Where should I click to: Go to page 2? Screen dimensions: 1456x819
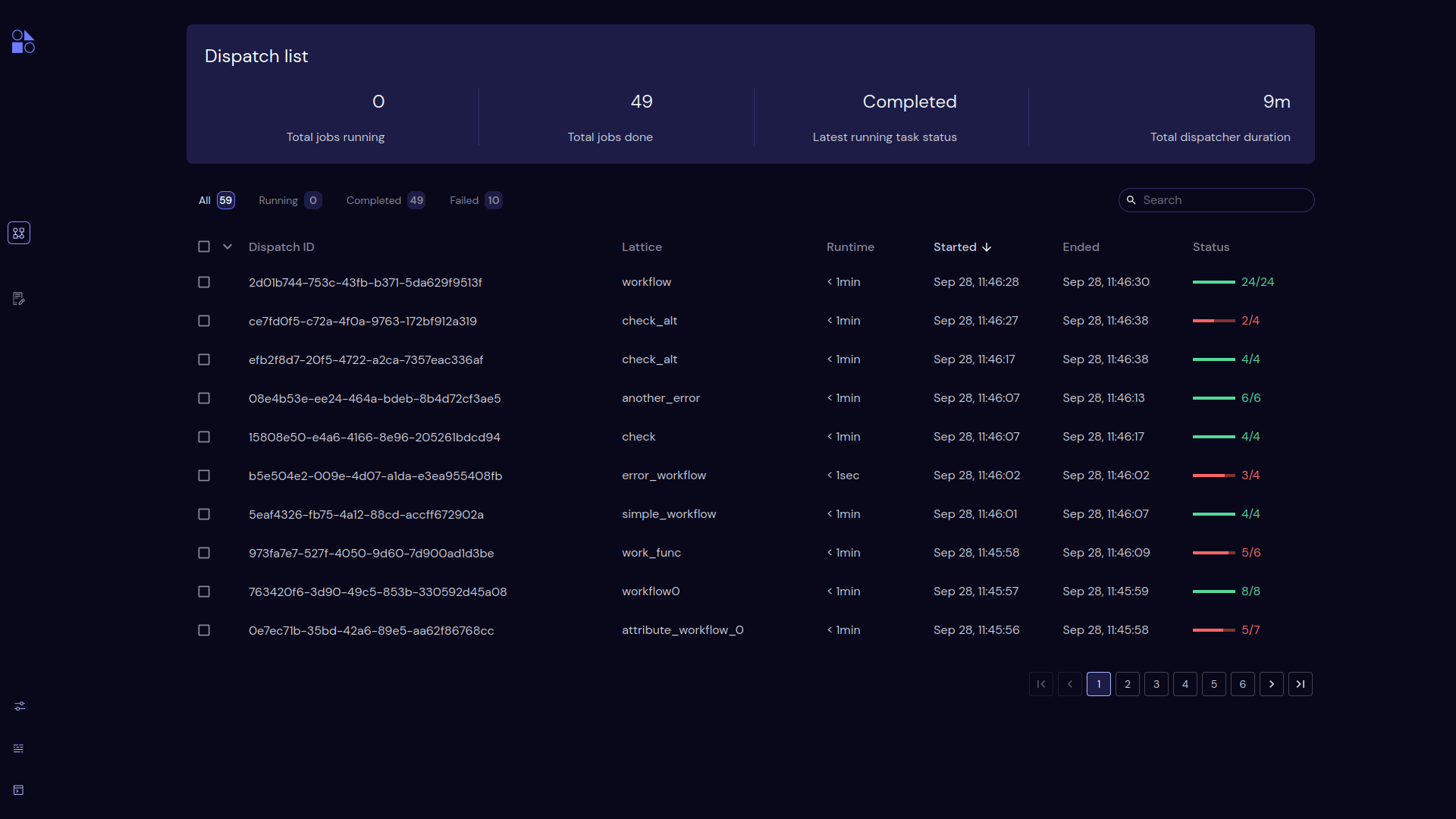pyautogui.click(x=1128, y=684)
